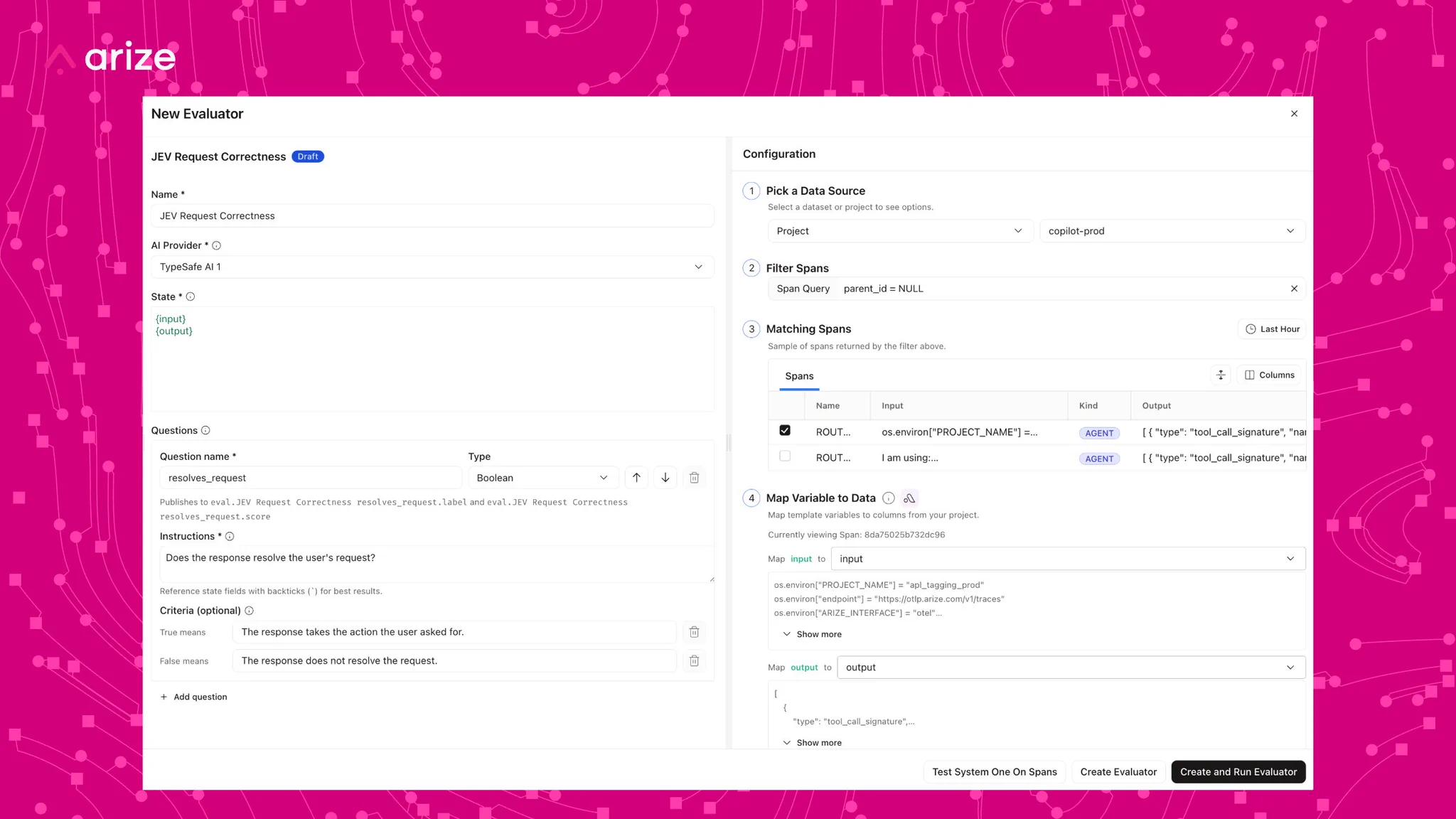Click the True means text field
The height and width of the screenshot is (819, 1456).
point(454,632)
